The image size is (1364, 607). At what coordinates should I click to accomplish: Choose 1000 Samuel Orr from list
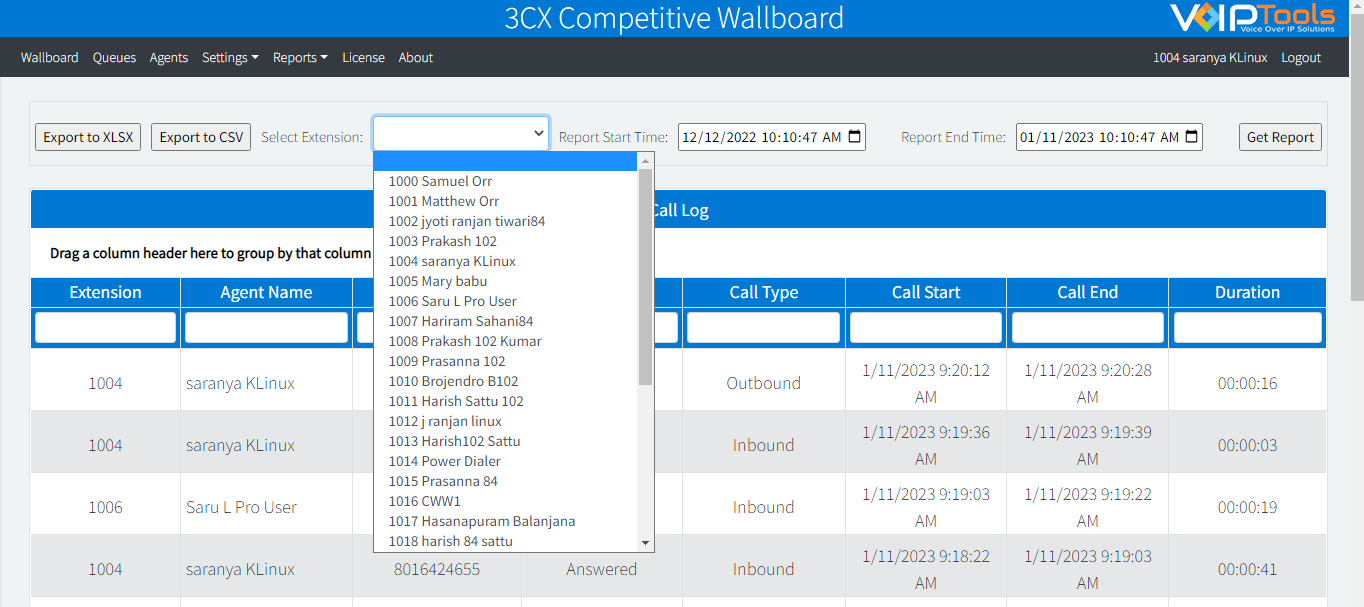pos(506,181)
